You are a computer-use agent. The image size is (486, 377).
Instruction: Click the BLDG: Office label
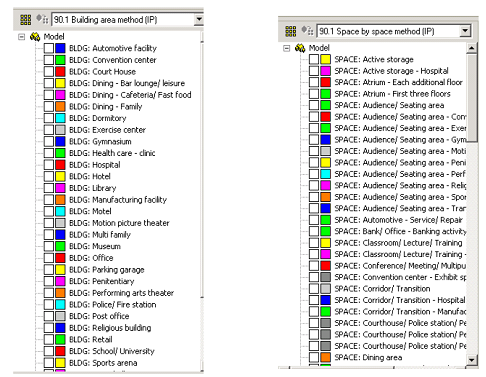coord(91,258)
